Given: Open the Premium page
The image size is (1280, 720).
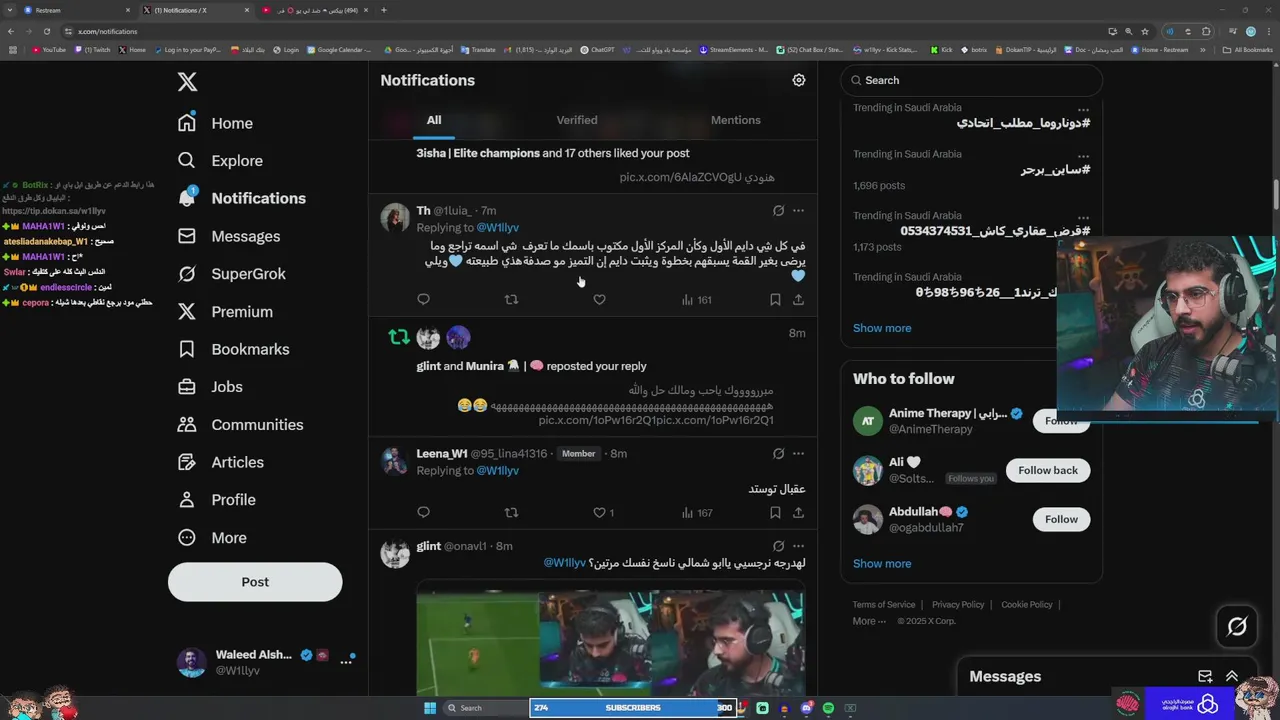Looking at the screenshot, I should pos(225,312).
